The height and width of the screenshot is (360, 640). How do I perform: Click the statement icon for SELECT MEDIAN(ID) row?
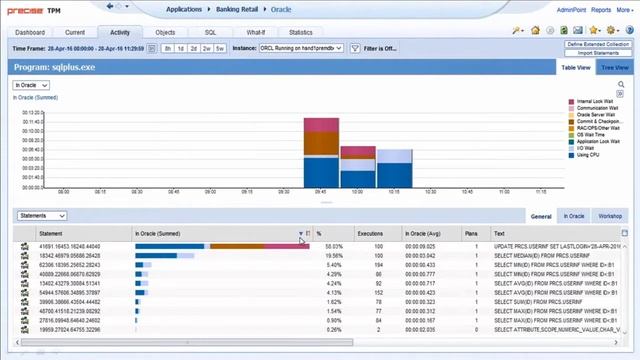[x=25, y=256]
